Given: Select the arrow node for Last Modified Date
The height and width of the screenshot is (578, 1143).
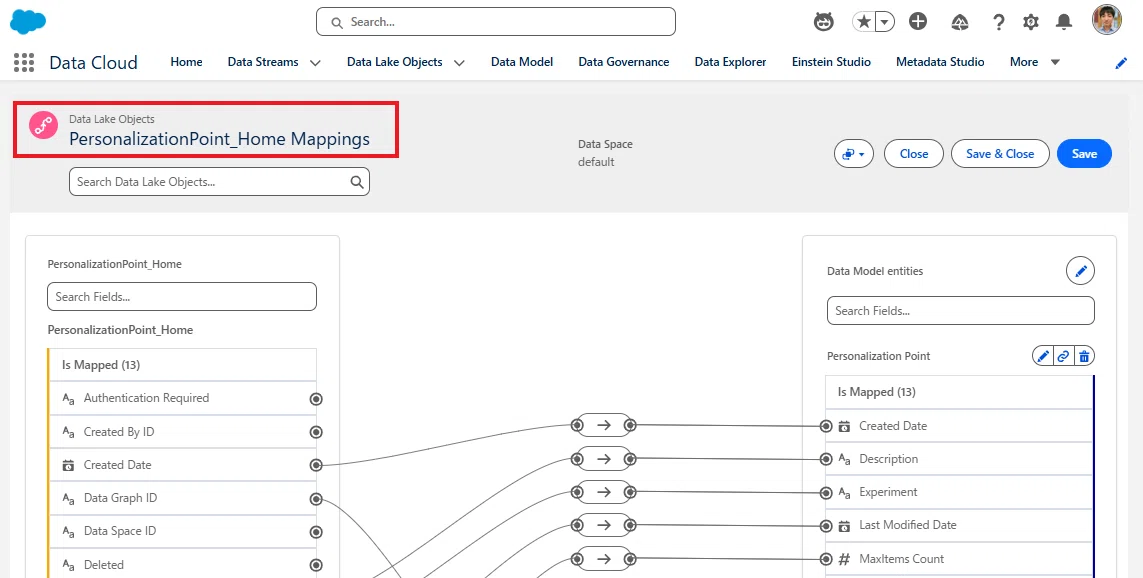Looking at the screenshot, I should pos(604,525).
